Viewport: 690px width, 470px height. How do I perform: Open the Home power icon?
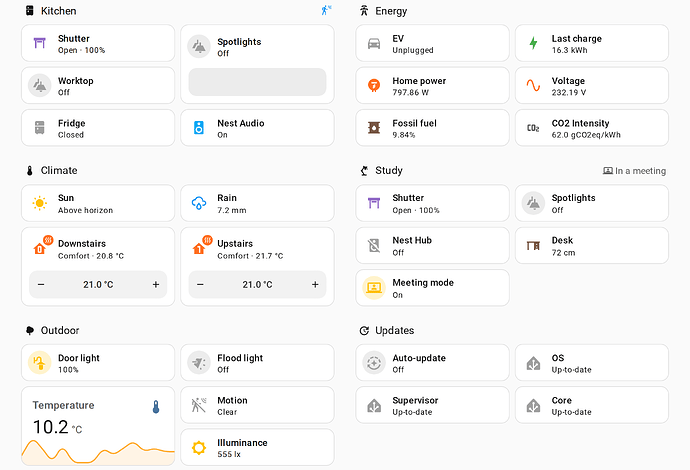coord(374,85)
